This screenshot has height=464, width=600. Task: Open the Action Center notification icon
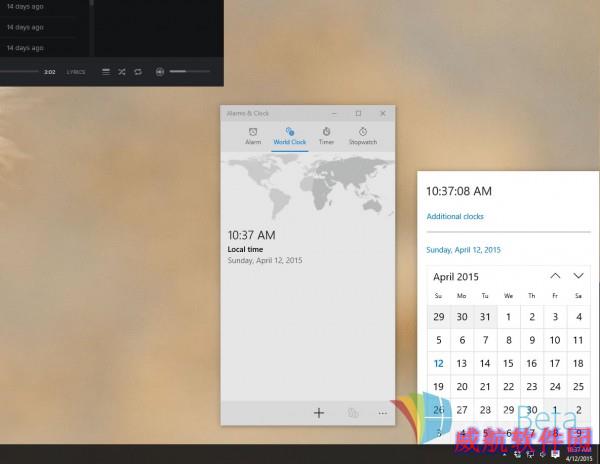click(555, 454)
